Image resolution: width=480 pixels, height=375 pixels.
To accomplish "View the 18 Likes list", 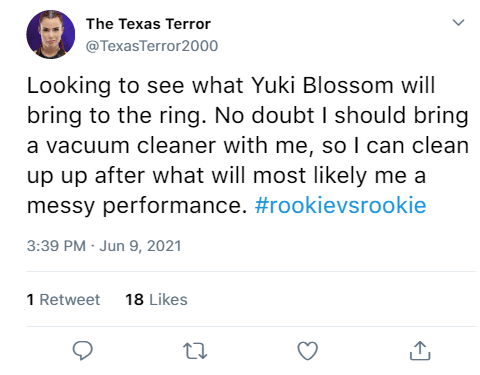I will click(x=156, y=299).
